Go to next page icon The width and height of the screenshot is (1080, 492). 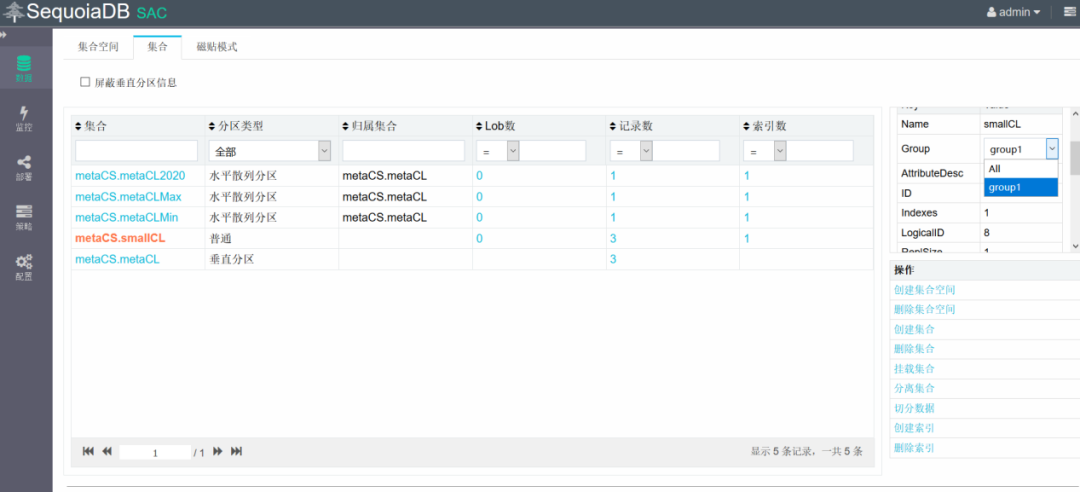218,451
